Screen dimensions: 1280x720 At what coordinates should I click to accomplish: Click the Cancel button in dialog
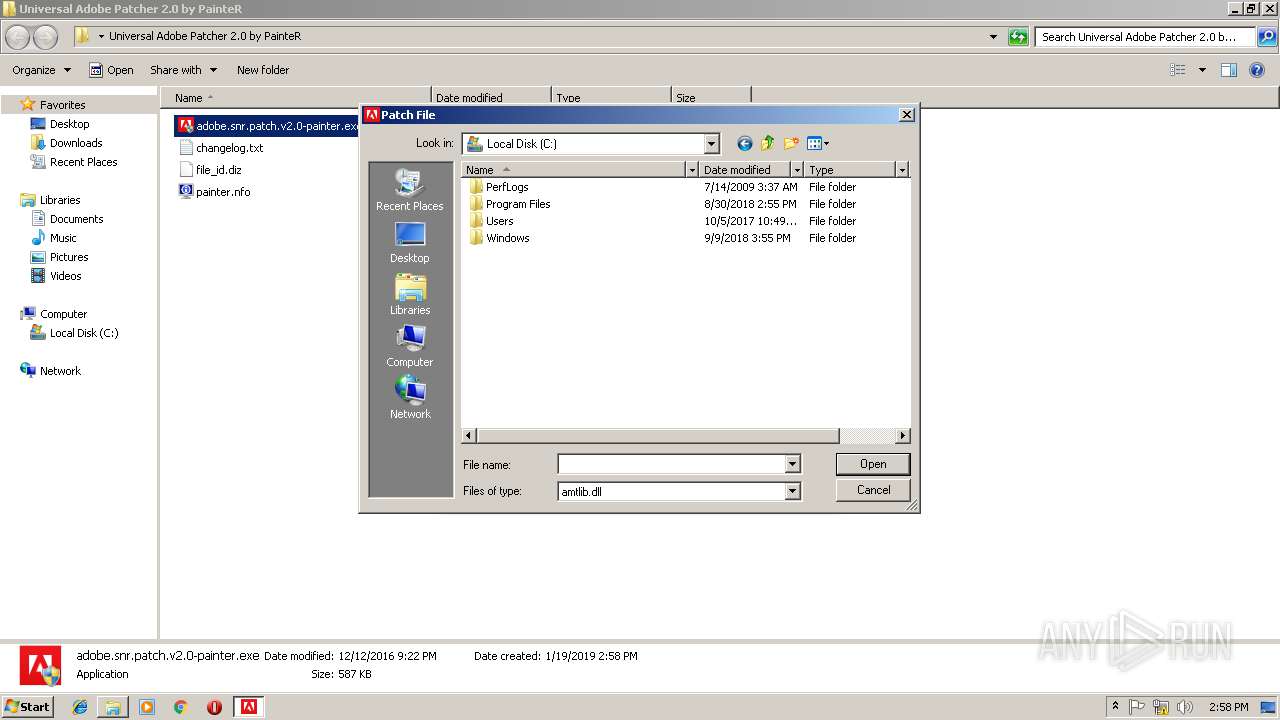click(x=873, y=490)
